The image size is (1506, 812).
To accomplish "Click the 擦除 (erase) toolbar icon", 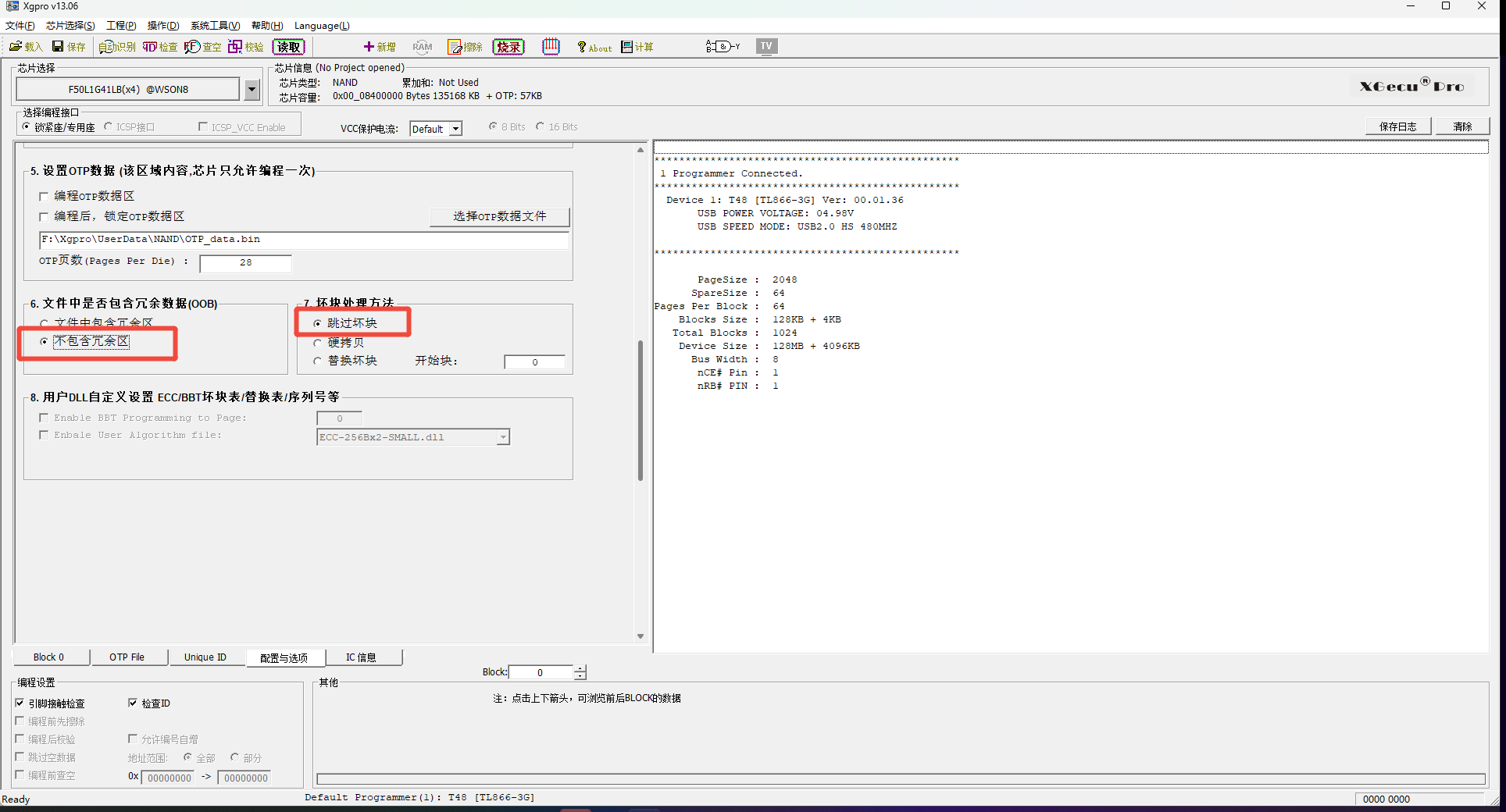I will tap(465, 47).
